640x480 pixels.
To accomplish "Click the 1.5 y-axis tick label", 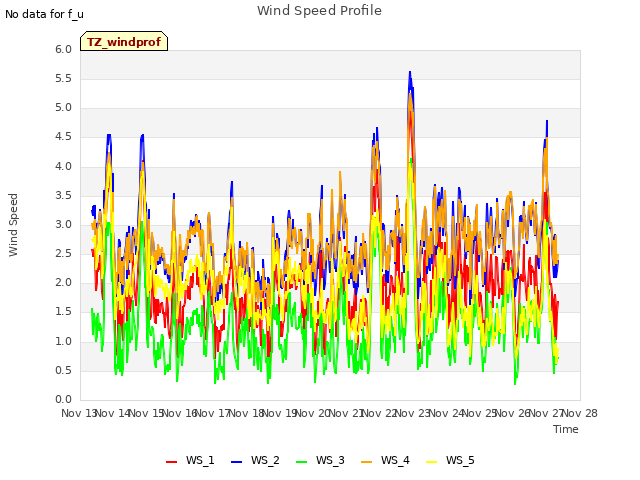I will (63, 312).
